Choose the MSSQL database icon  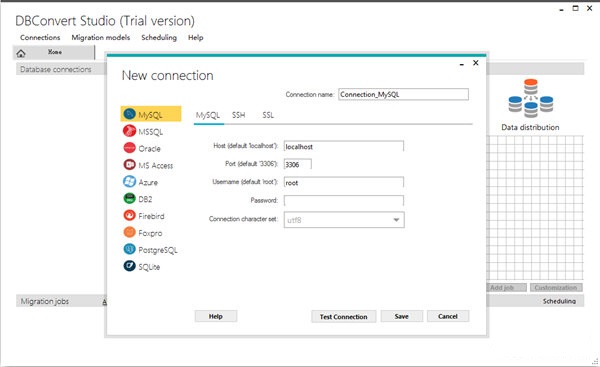pos(129,131)
